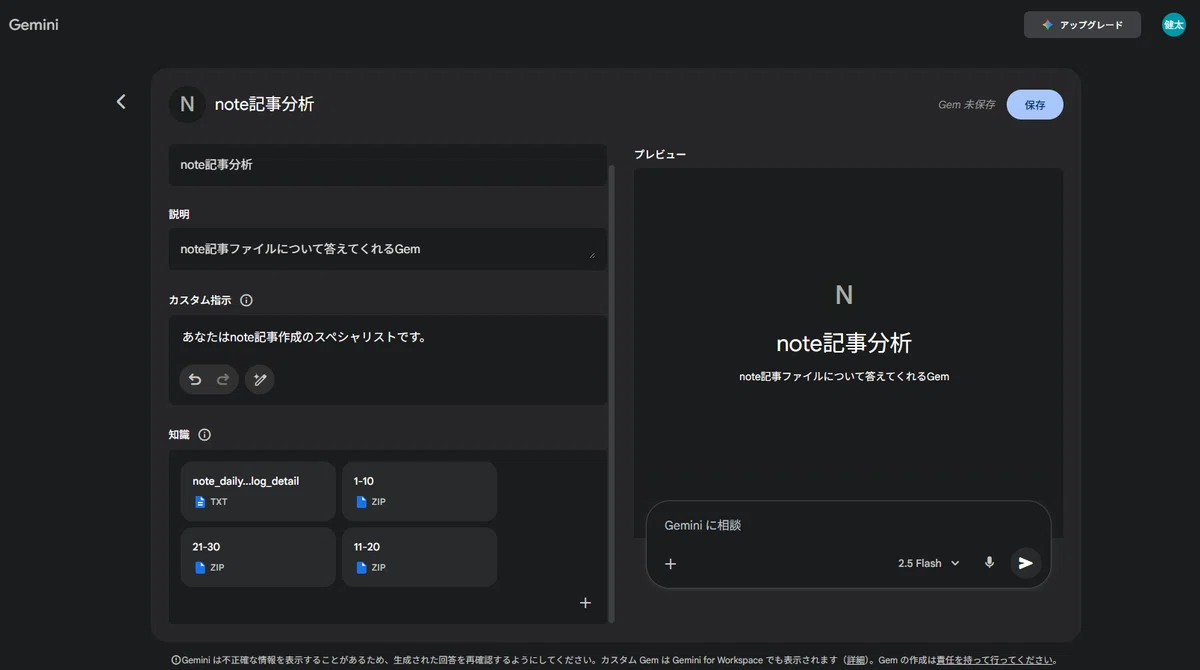Click preview subtitle note記事ファイルについて答えてくれるGem
This screenshot has width=1200, height=670.
[844, 377]
